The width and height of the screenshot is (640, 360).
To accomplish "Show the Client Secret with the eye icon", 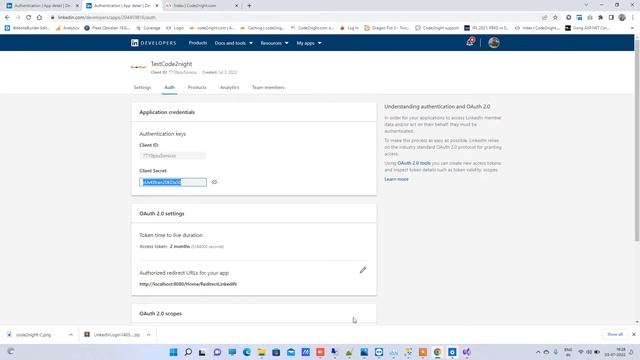I will (x=214, y=182).
